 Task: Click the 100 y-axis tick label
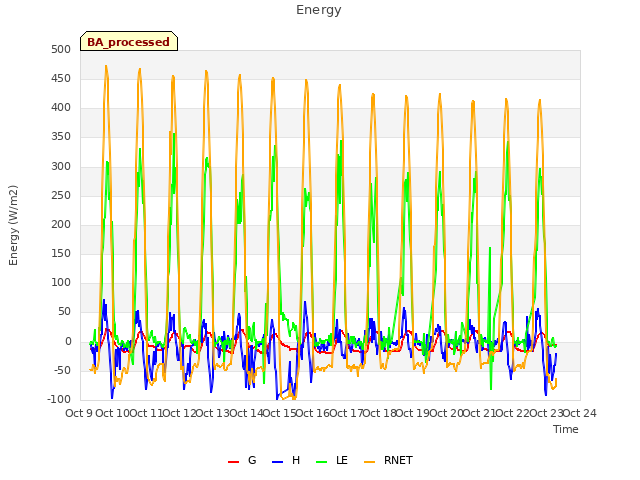click(61, 282)
